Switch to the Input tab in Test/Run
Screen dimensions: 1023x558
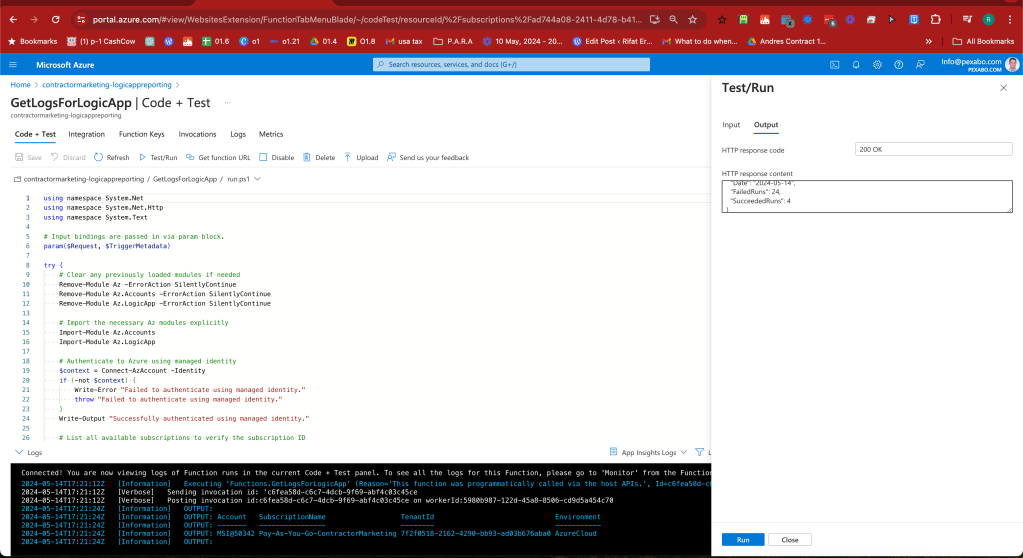point(731,125)
